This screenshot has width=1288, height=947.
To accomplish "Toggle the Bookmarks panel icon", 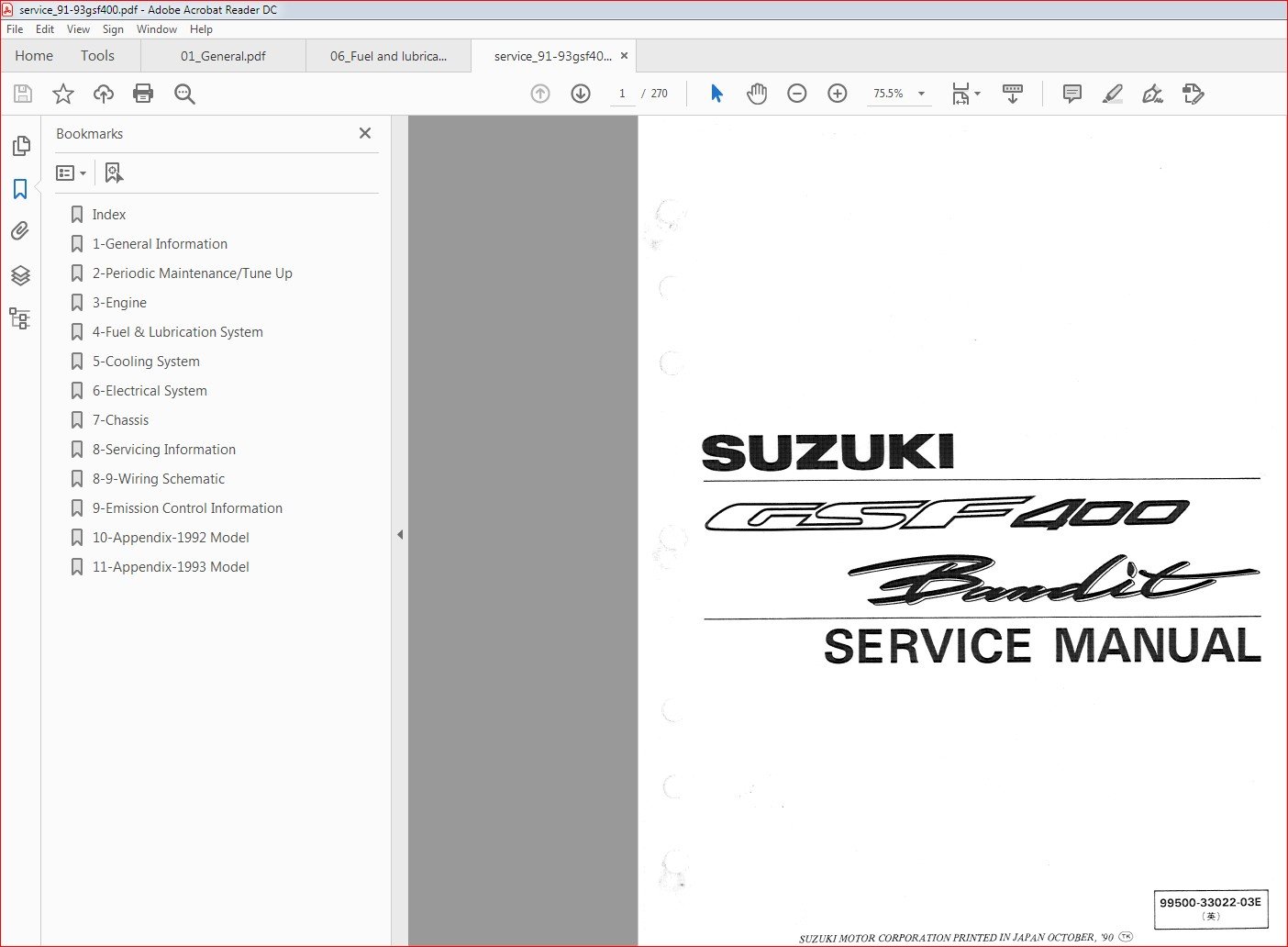I will [x=20, y=189].
